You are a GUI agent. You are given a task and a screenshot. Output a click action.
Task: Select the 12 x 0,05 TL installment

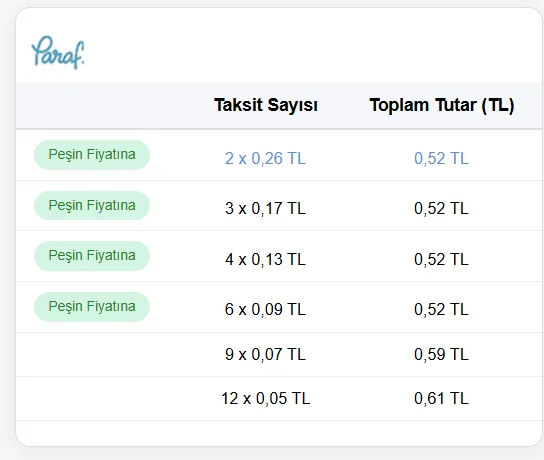tap(265, 399)
